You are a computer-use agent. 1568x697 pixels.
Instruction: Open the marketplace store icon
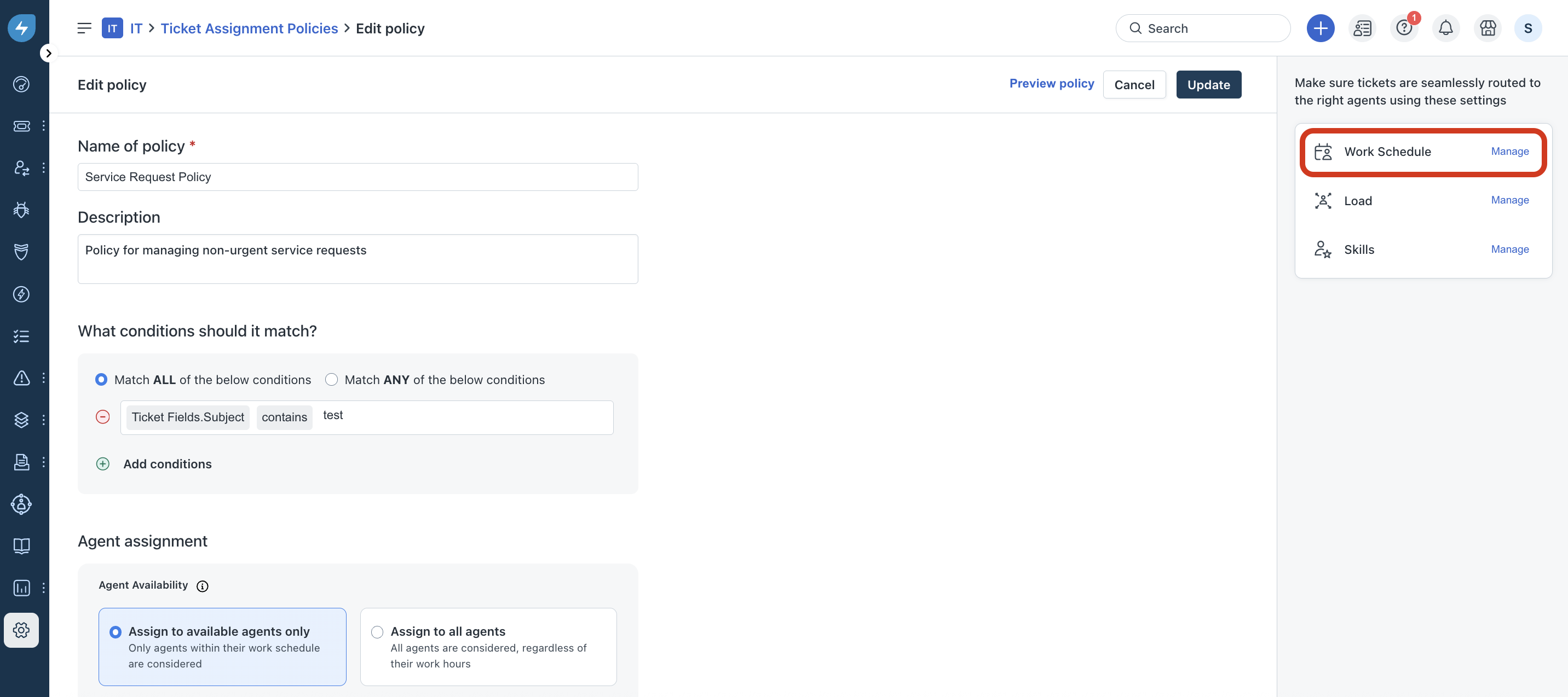pos(1487,28)
